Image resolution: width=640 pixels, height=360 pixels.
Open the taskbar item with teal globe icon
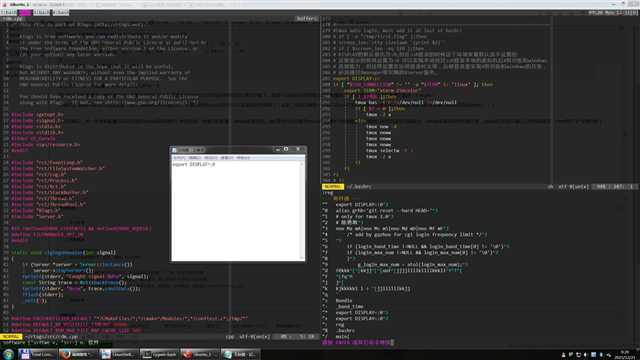click(240, 354)
